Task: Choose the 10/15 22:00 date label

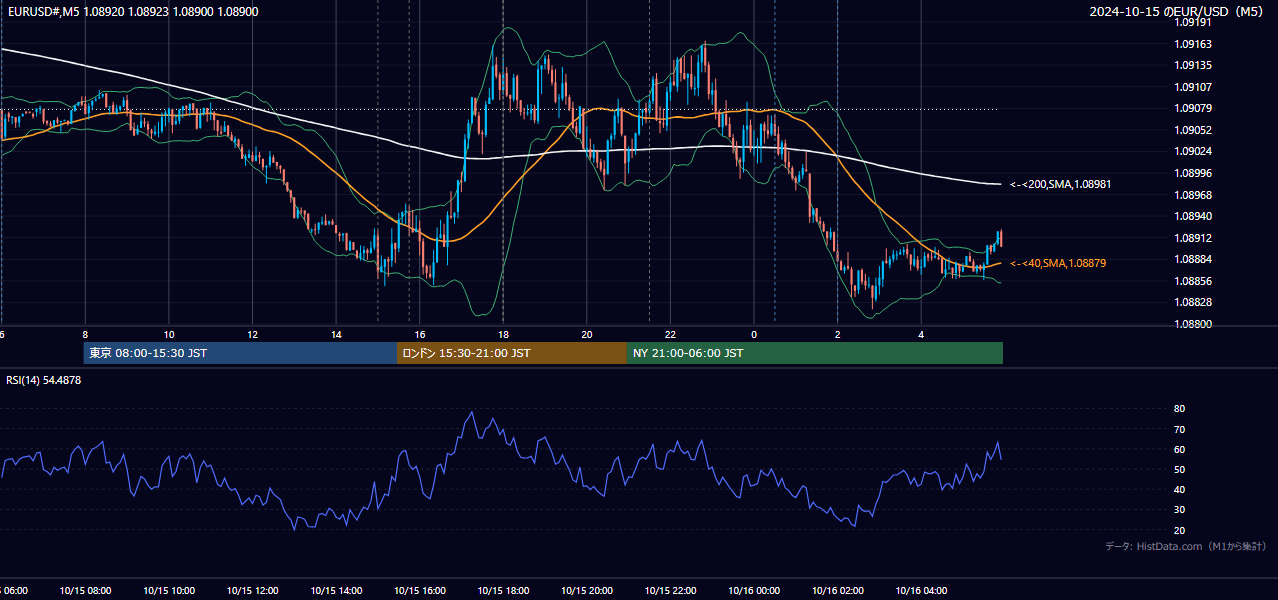Action: (x=670, y=591)
